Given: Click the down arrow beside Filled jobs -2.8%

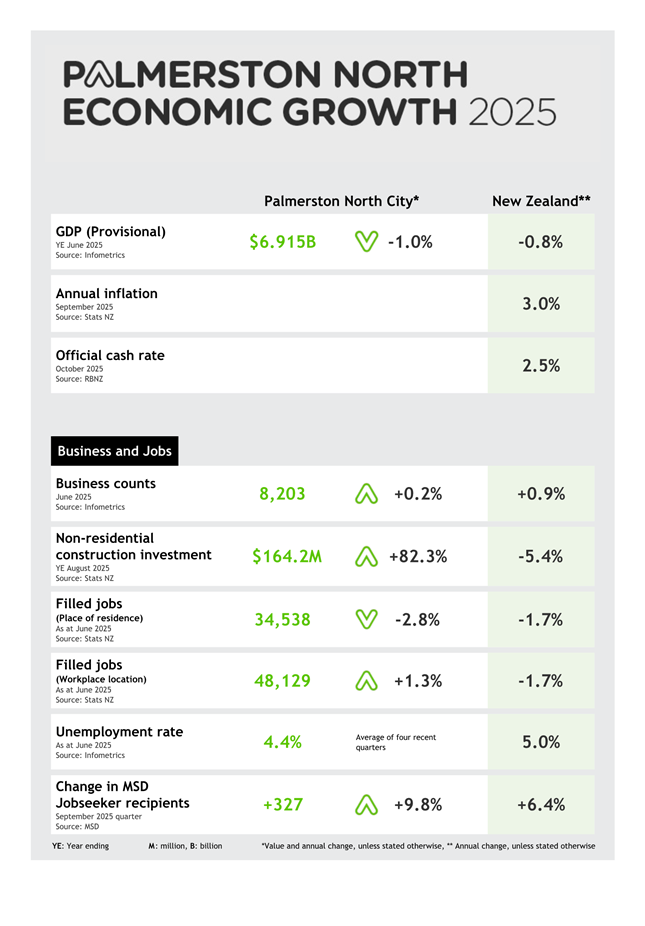Looking at the screenshot, I should click(366, 620).
